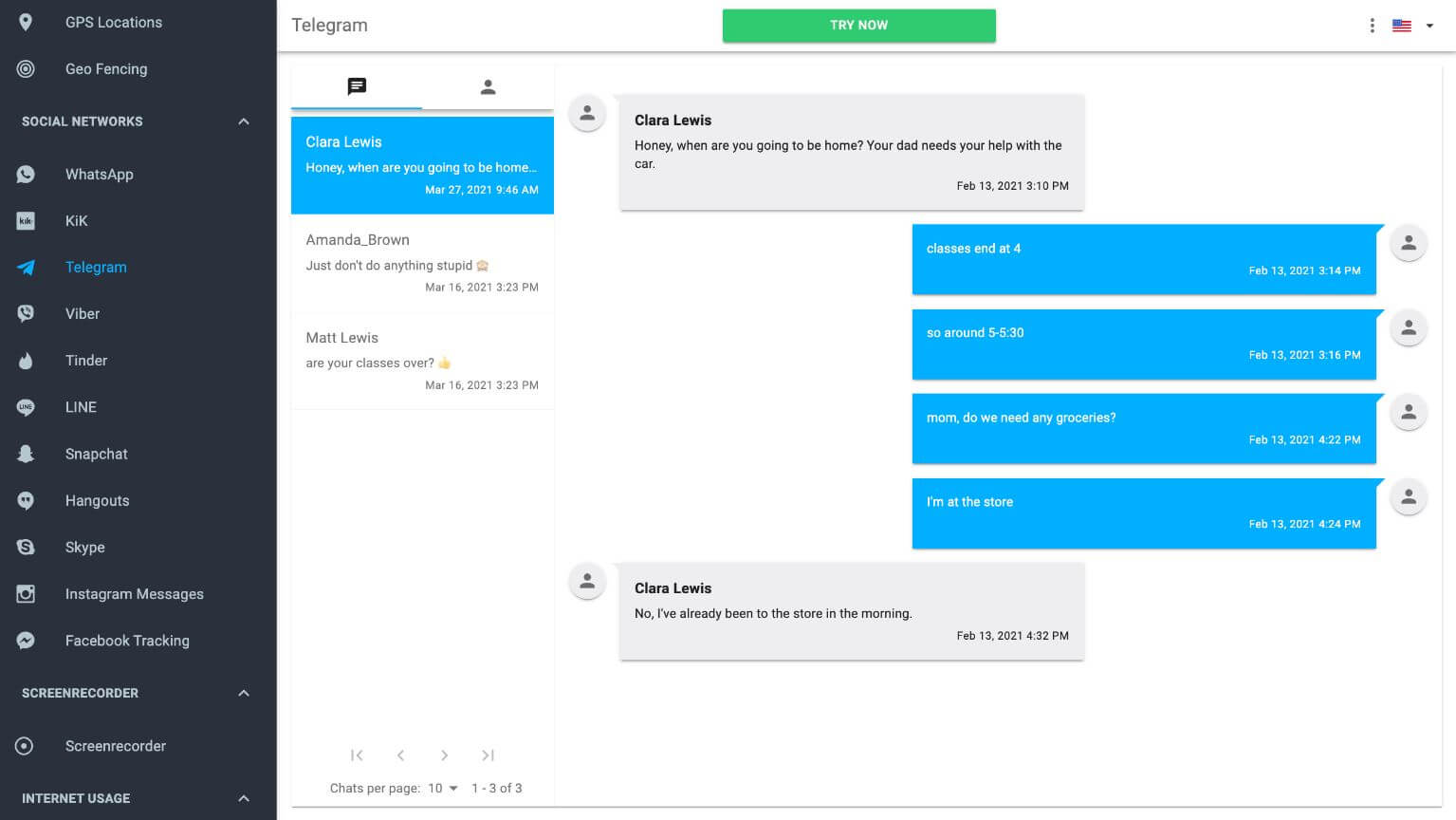Open Viber in sidebar menu

pyautogui.click(x=83, y=313)
